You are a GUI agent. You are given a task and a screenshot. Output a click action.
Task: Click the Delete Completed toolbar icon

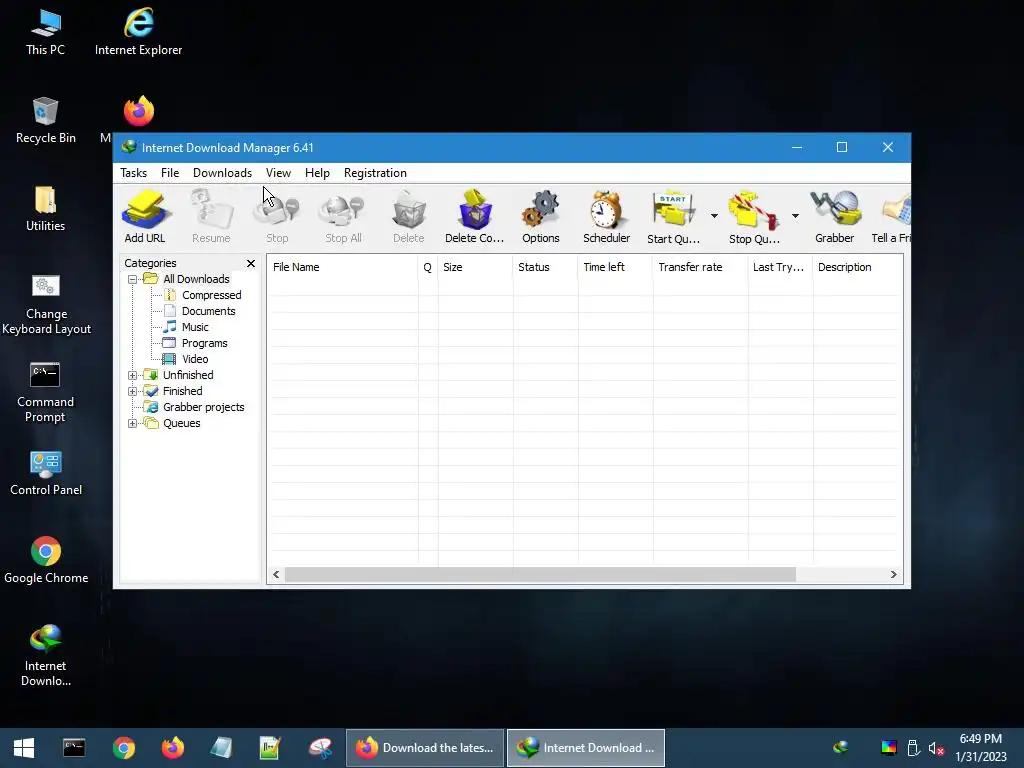[475, 217]
